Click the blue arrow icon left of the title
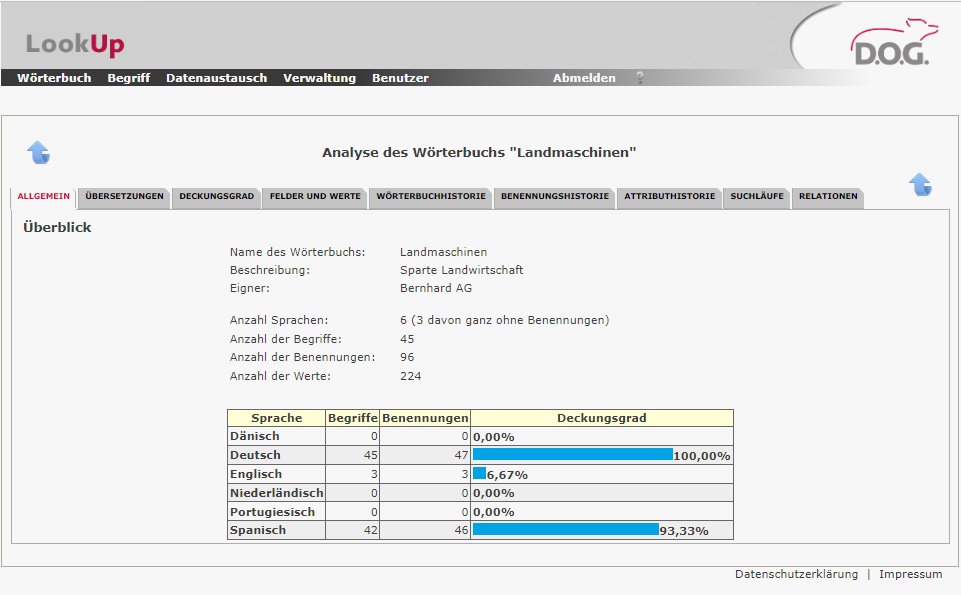 coord(38,152)
